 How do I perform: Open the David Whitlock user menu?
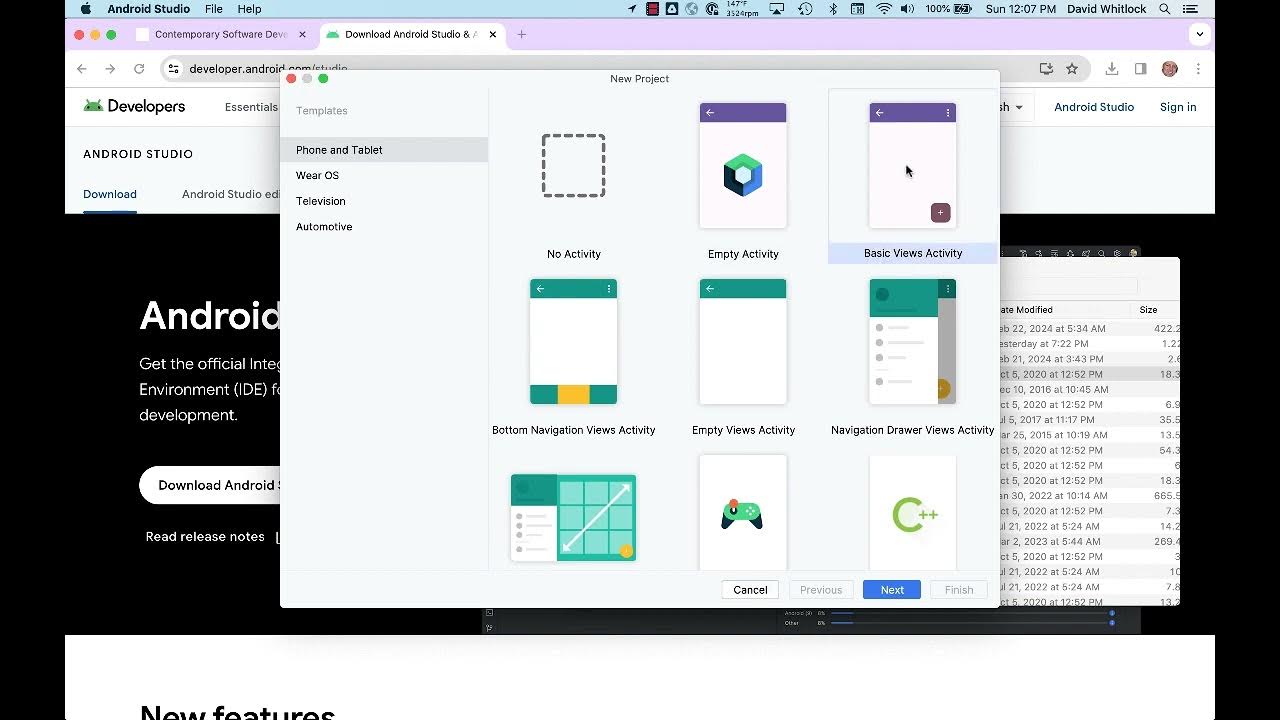(x=1107, y=9)
